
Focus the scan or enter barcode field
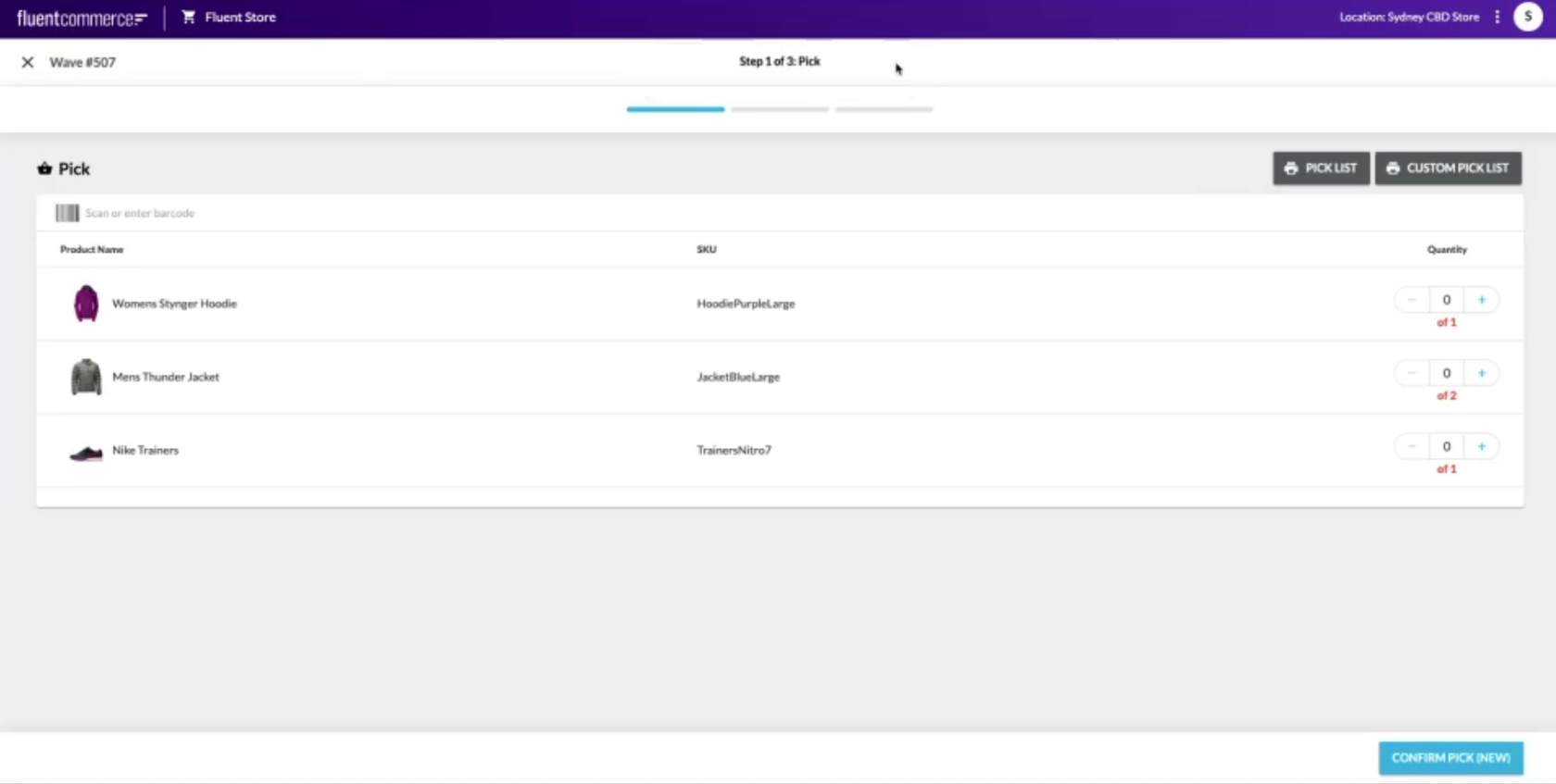[370, 213]
